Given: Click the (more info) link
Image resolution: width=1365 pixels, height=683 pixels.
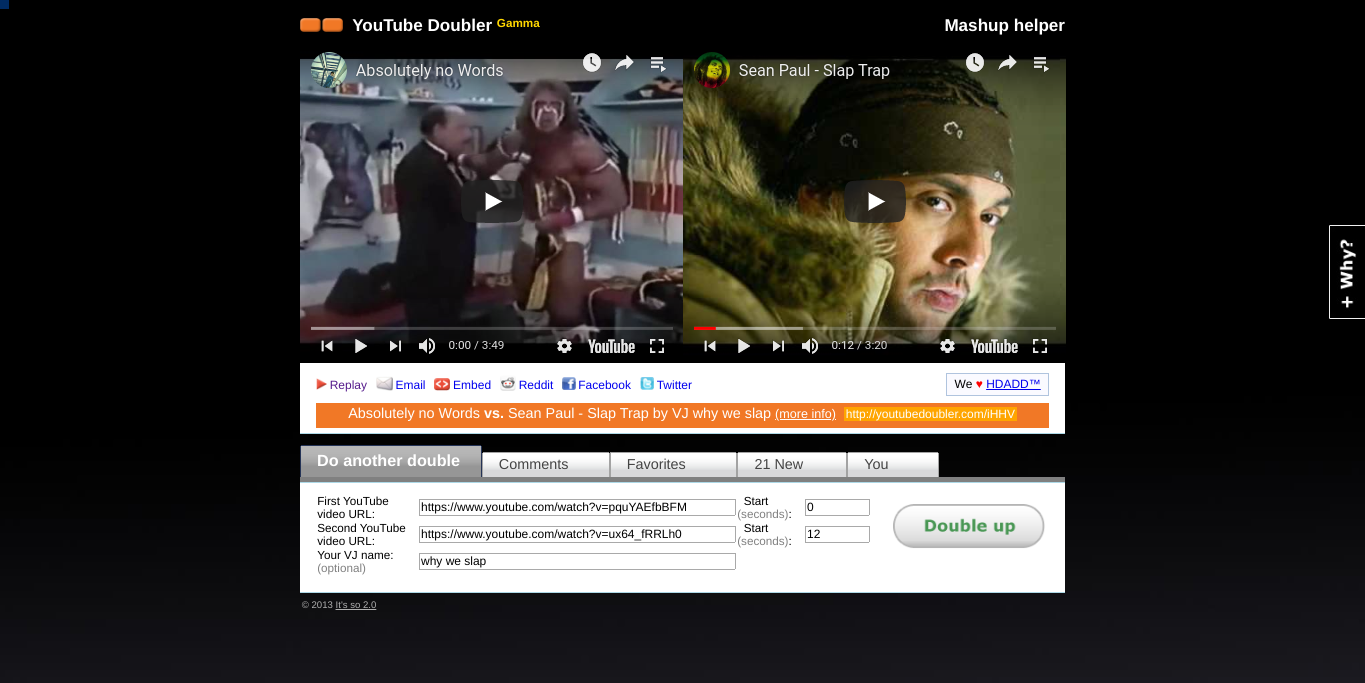Looking at the screenshot, I should [805, 414].
